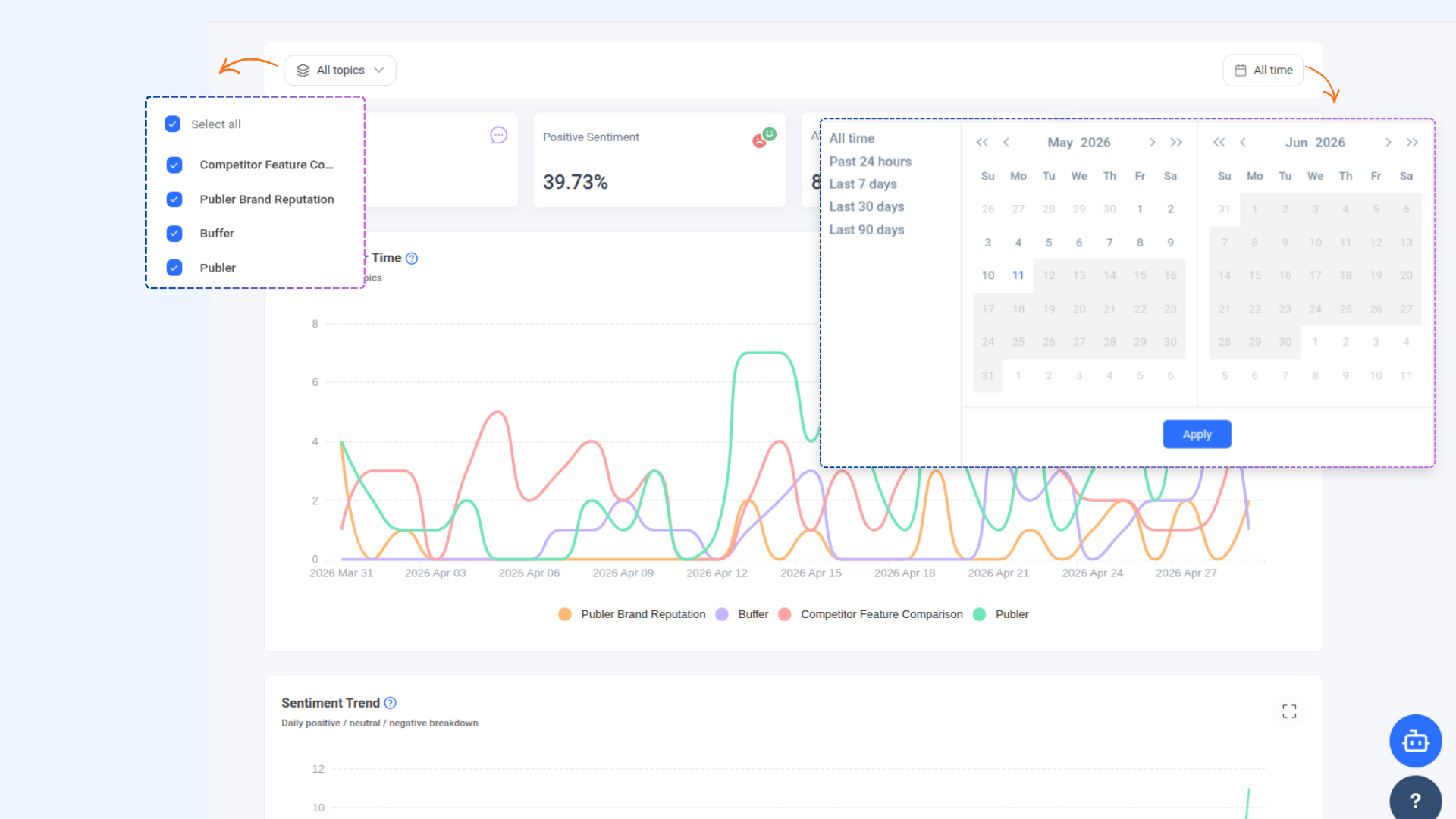The height and width of the screenshot is (819, 1456).
Task: Click the help question mark button
Action: click(1415, 800)
